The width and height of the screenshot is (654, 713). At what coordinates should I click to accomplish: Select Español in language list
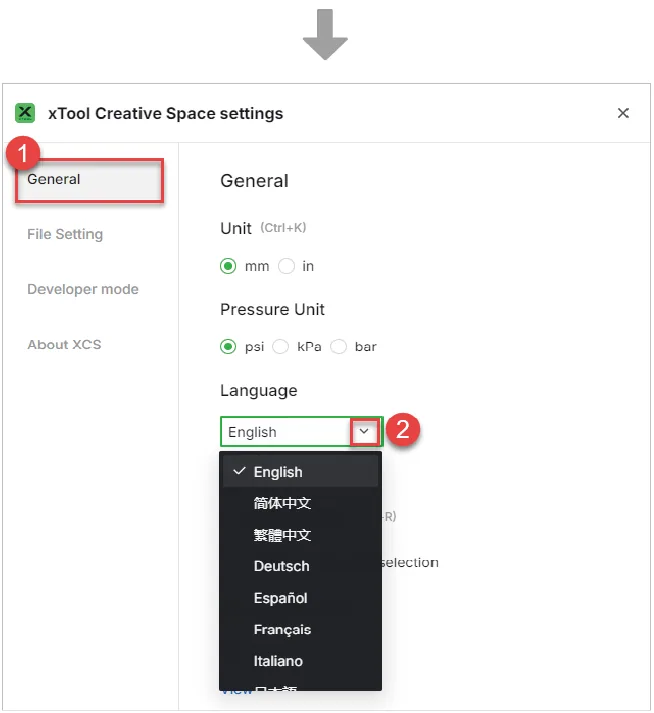pos(300,598)
